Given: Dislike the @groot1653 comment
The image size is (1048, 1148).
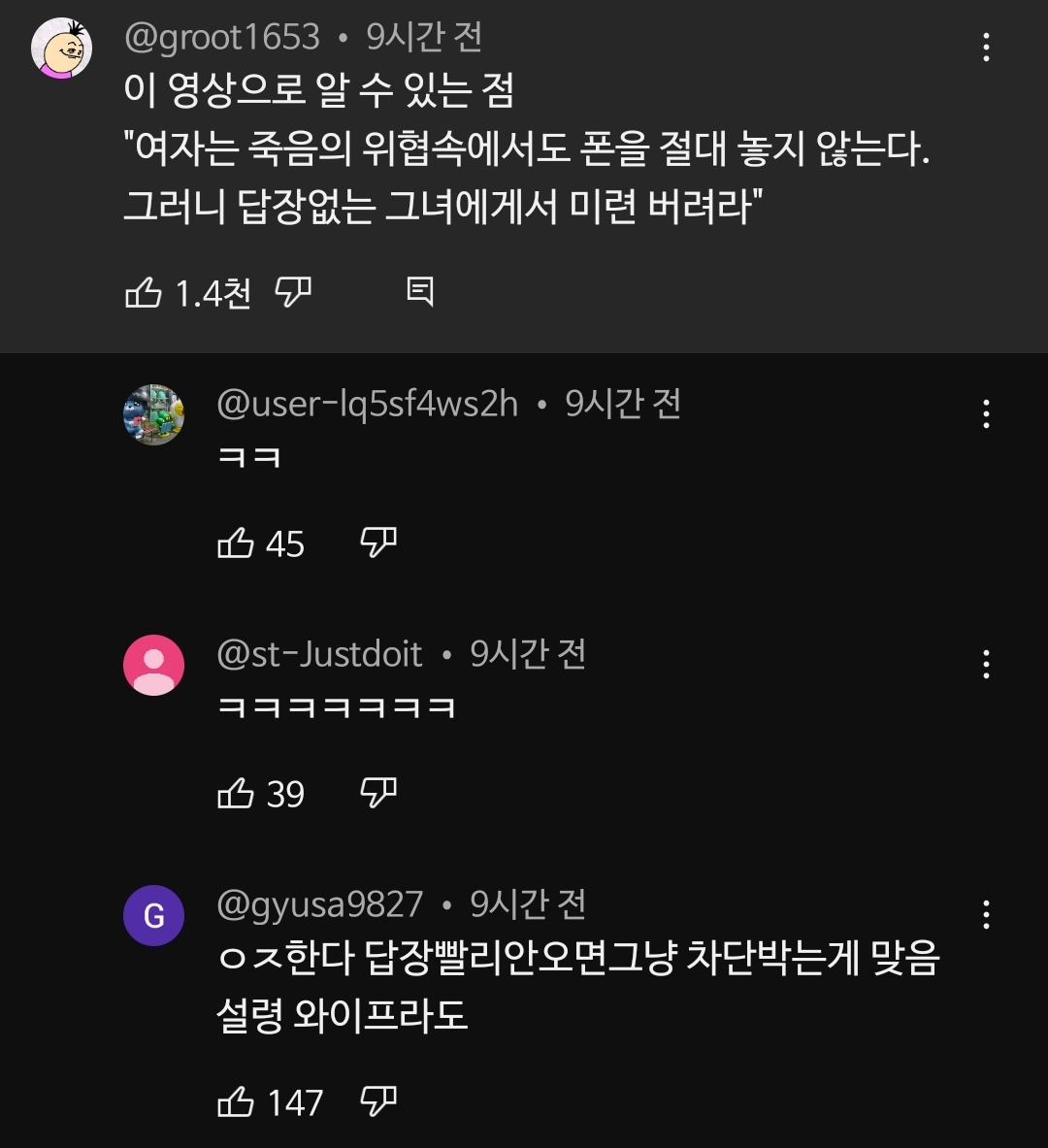Looking at the screenshot, I should pos(293,291).
